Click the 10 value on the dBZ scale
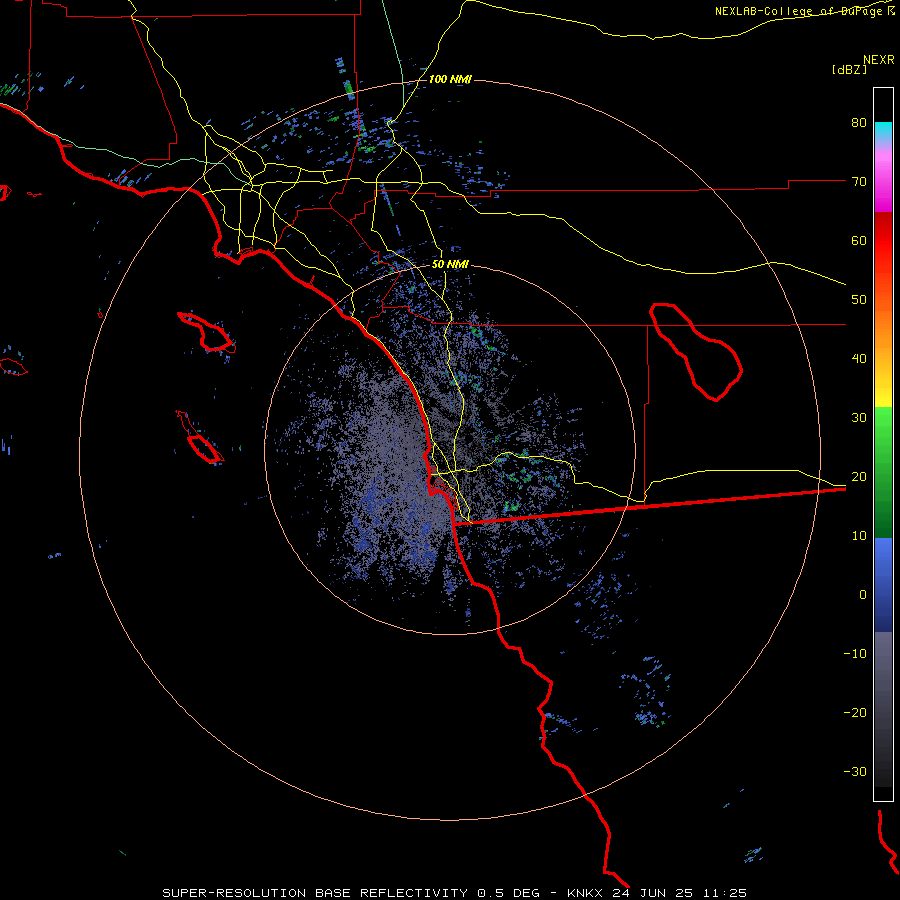The width and height of the screenshot is (900, 900). 859,536
